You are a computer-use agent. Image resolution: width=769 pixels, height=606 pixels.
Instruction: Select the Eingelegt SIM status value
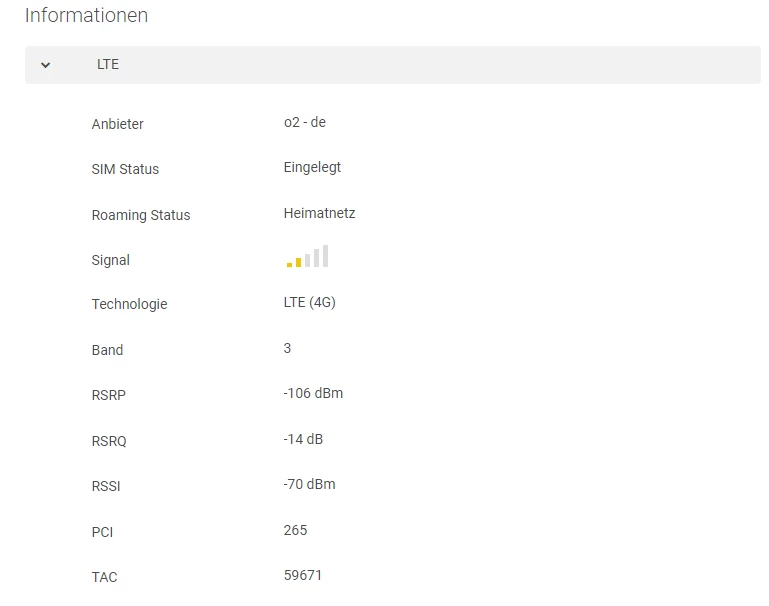click(x=312, y=167)
